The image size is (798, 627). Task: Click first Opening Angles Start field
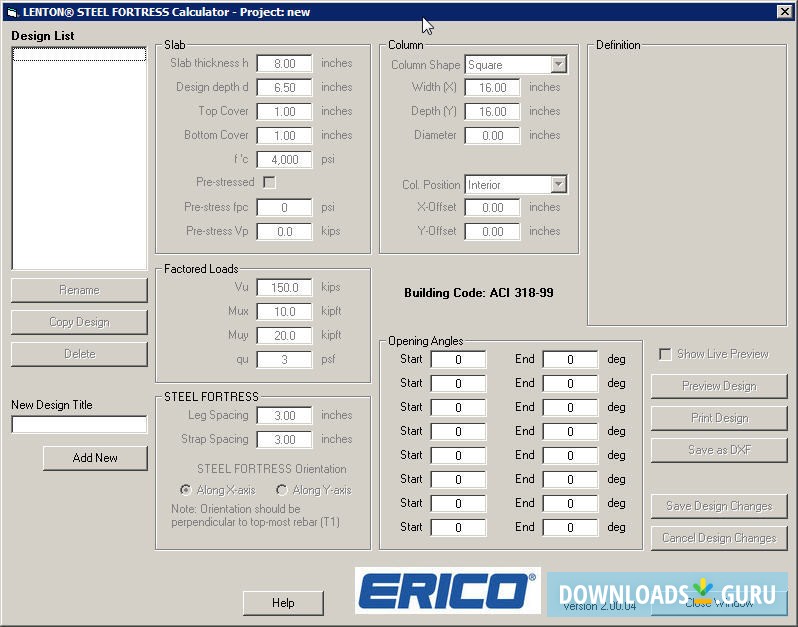pos(458,359)
